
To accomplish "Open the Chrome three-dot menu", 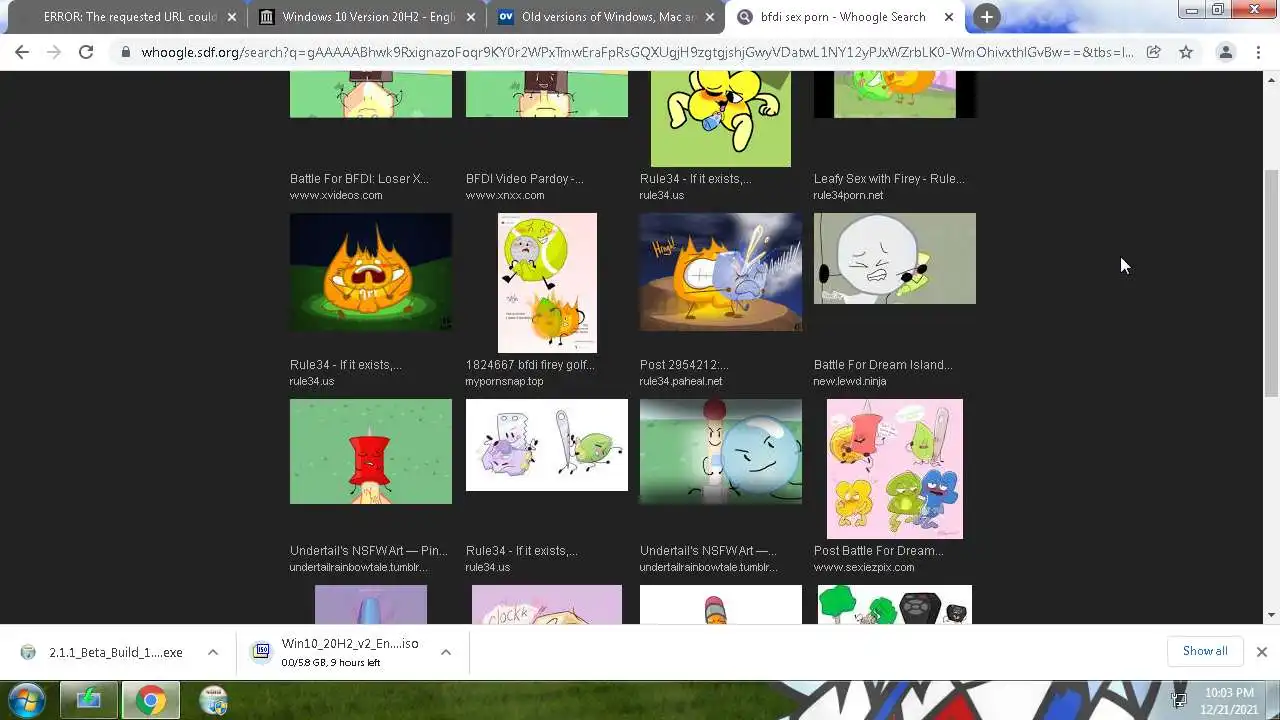I will tap(1260, 52).
